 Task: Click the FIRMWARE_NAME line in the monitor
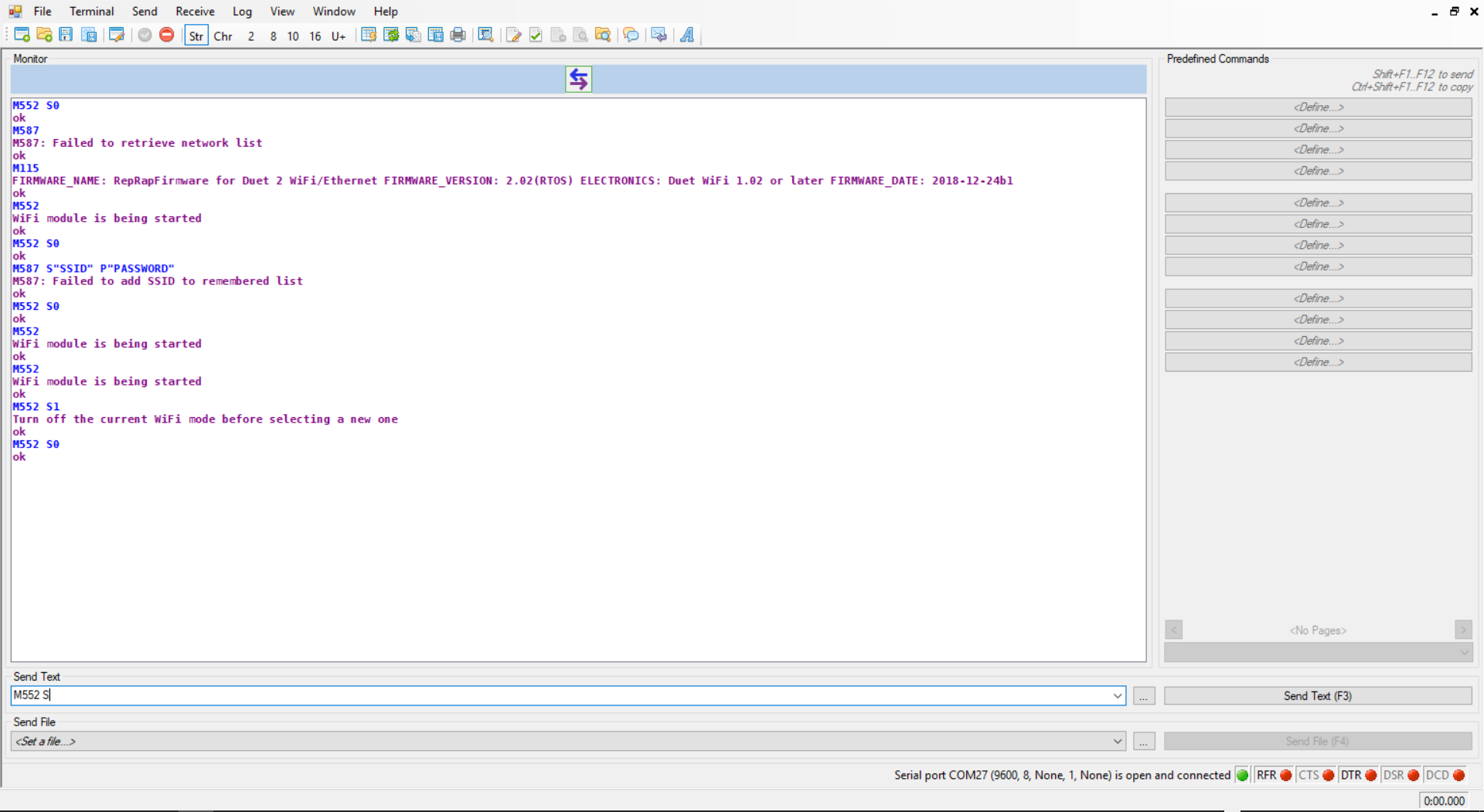tap(512, 181)
